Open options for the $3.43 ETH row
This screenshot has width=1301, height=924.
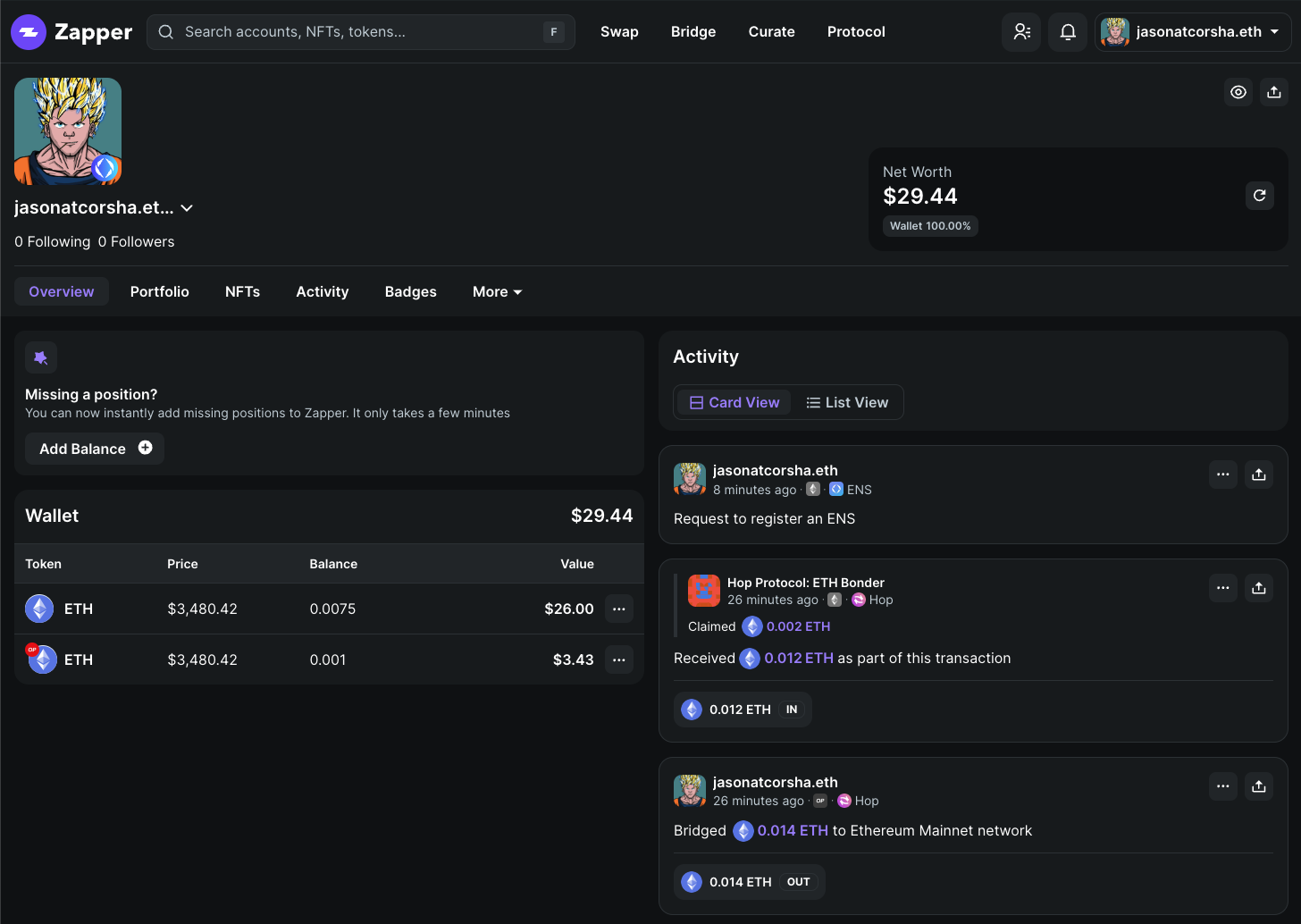(619, 659)
